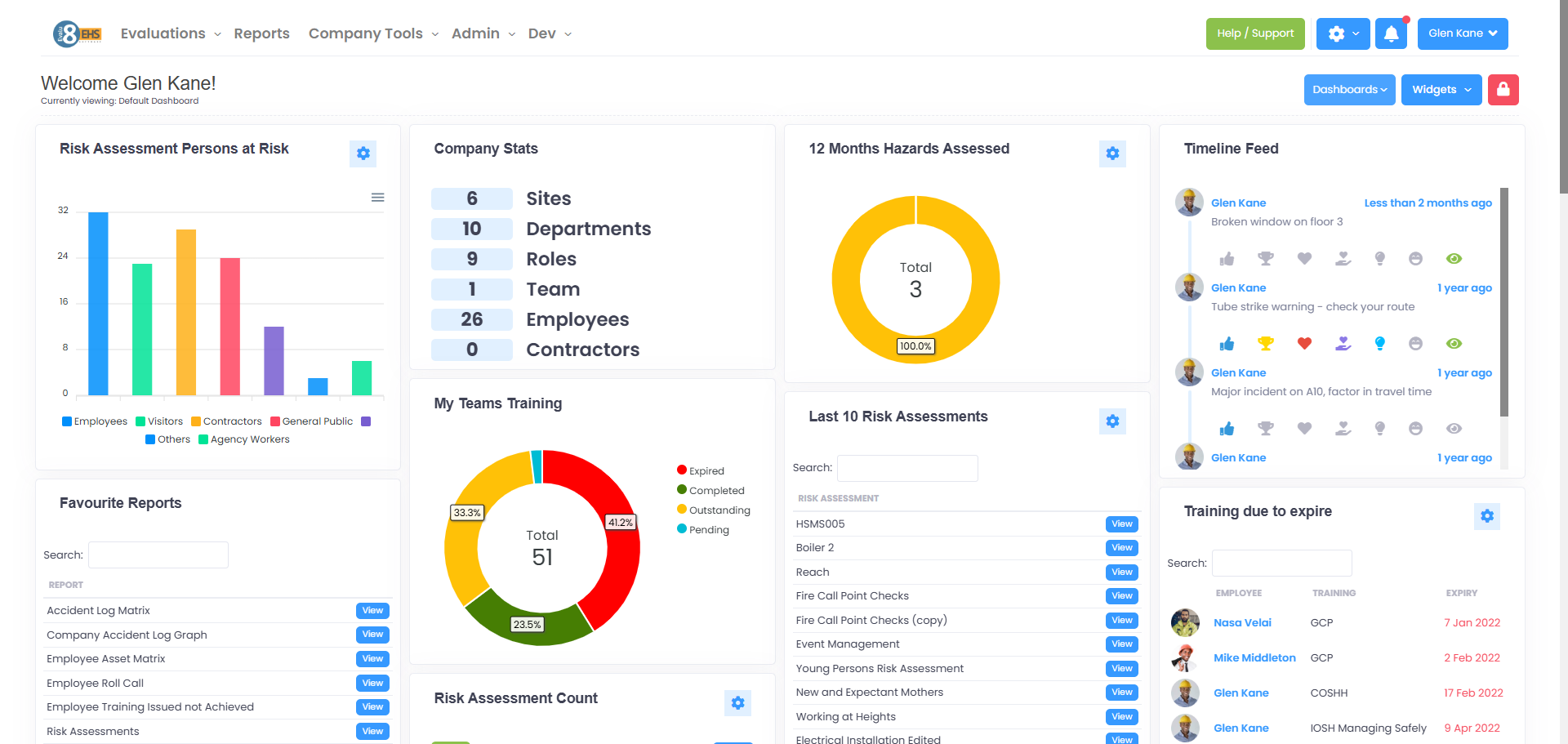
Task: Click the Favourite Reports search field
Action: pos(158,555)
